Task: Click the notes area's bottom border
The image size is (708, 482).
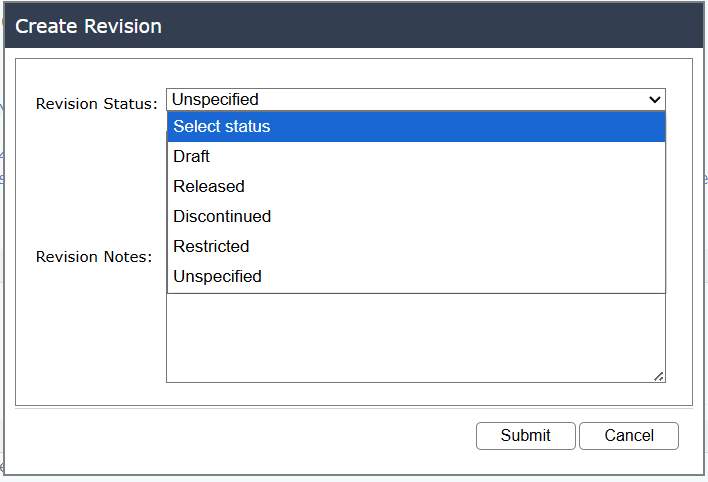Action: 415,382
